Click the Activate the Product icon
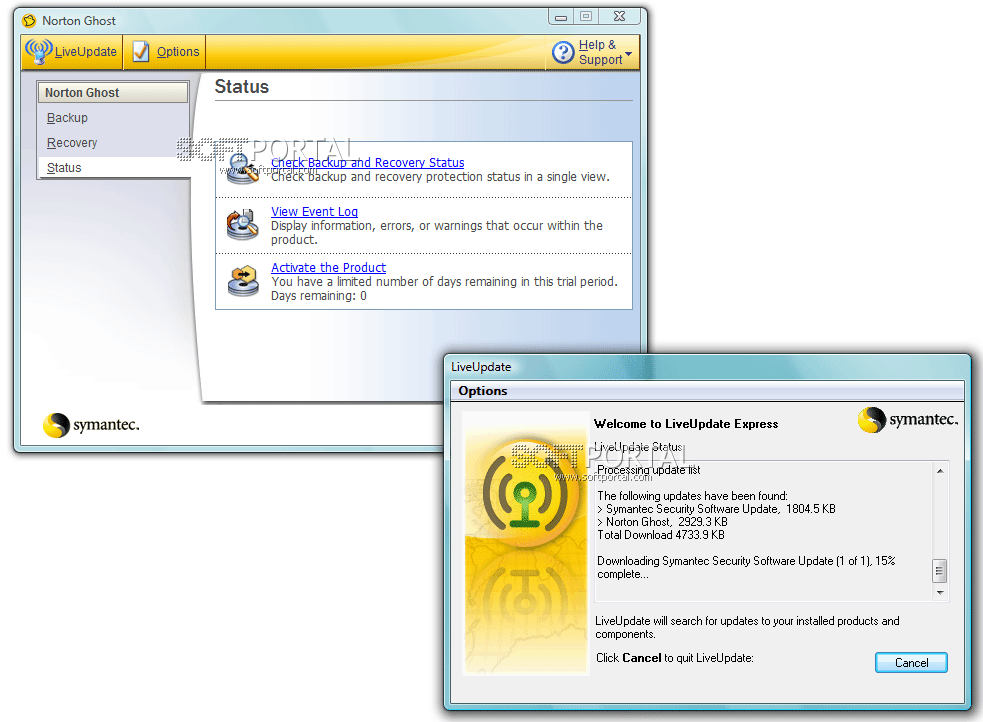Screen dimensions: 983x722 tap(243, 281)
